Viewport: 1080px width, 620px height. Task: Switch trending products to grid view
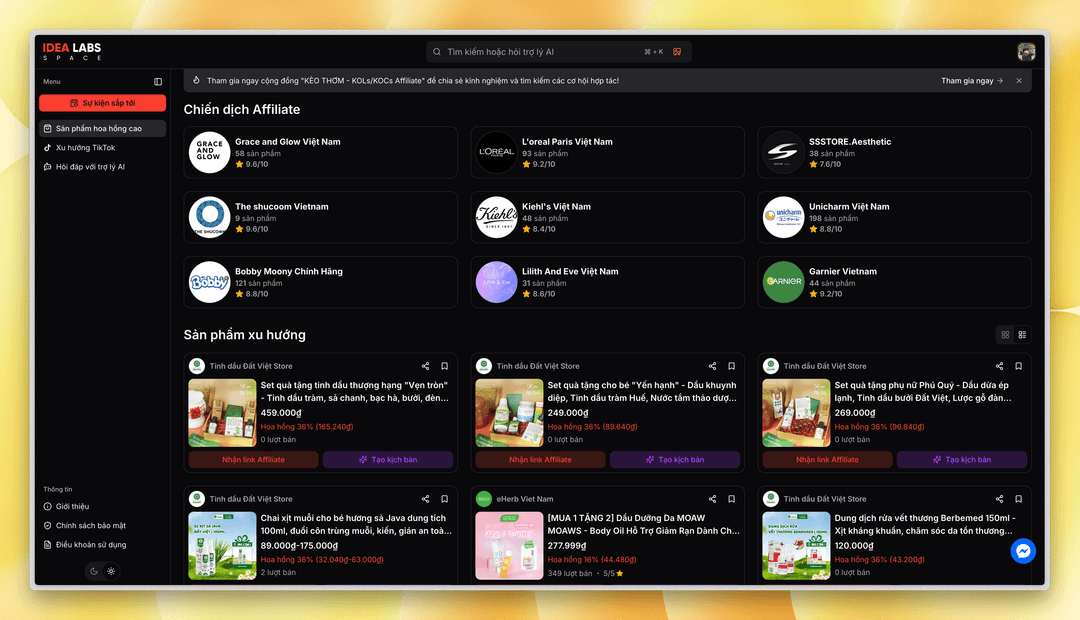[1005, 335]
